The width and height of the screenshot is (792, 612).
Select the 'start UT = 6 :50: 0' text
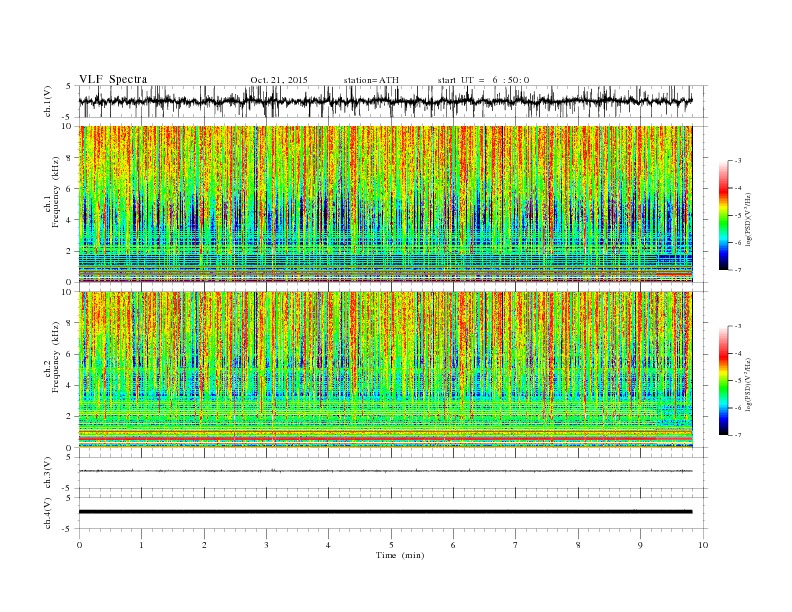[483, 80]
